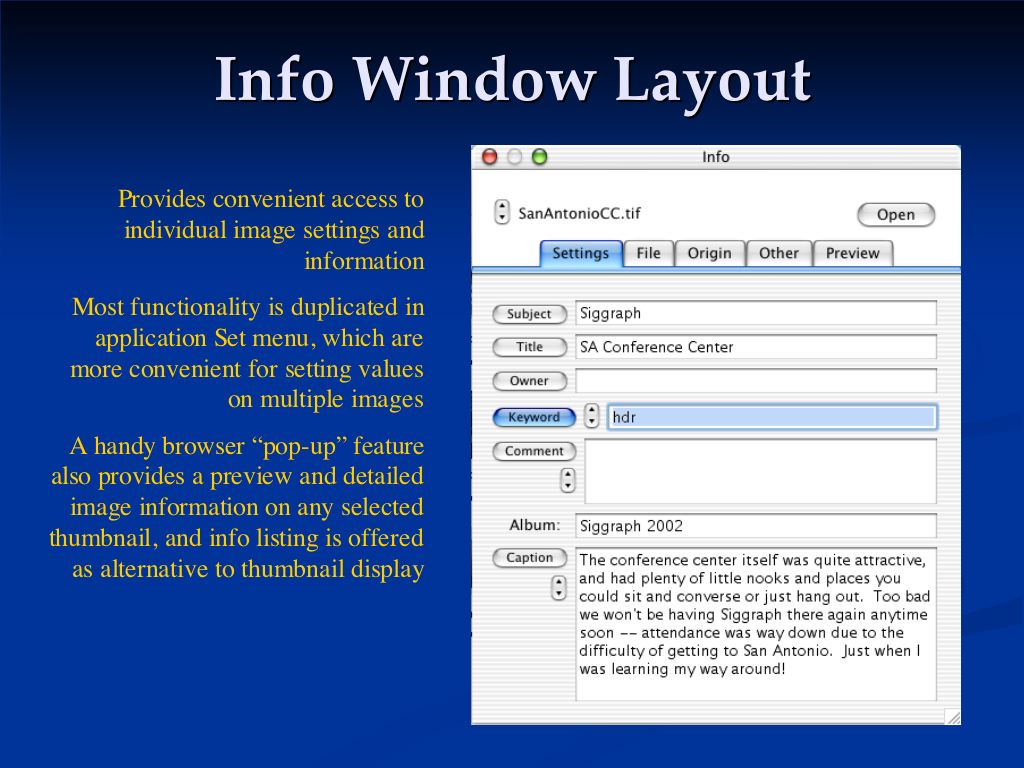
Task: Click the highlighted Keyword button
Action: (534, 417)
